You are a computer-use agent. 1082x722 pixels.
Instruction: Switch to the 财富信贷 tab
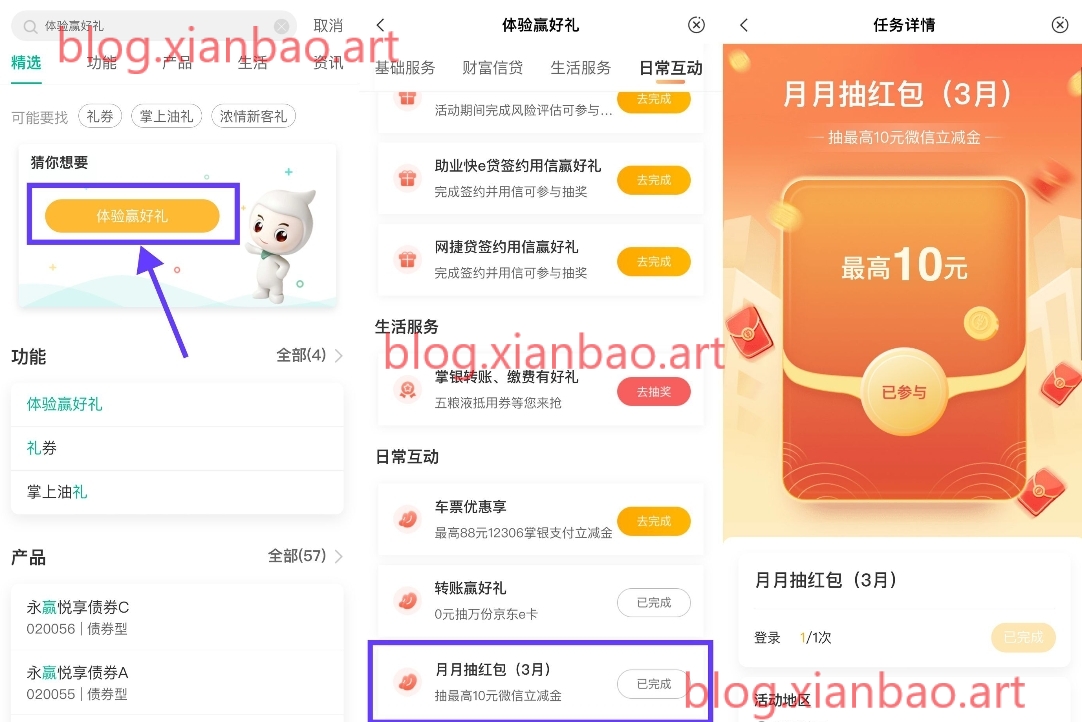[493, 68]
